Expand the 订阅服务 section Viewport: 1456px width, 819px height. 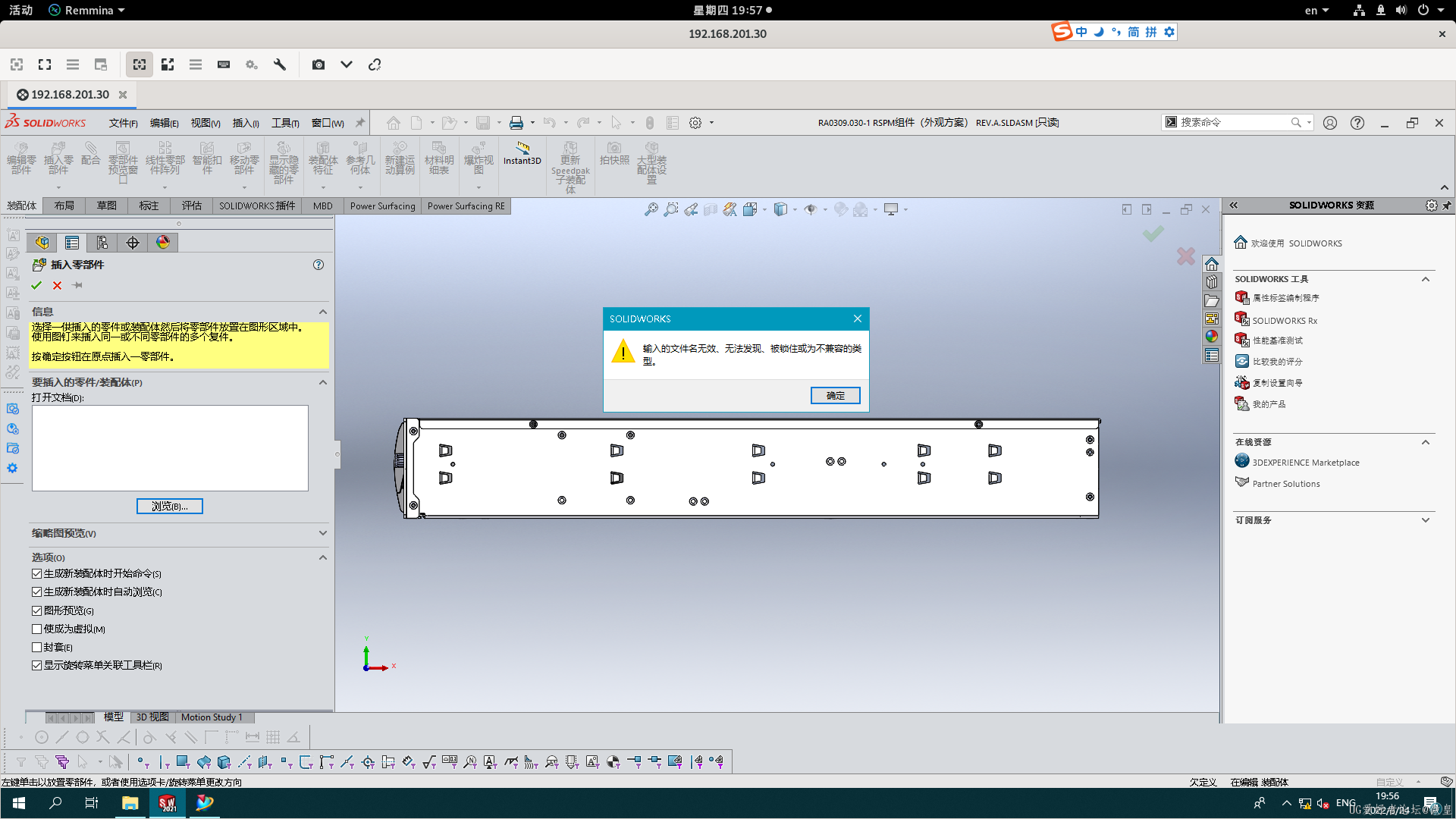(x=1426, y=520)
